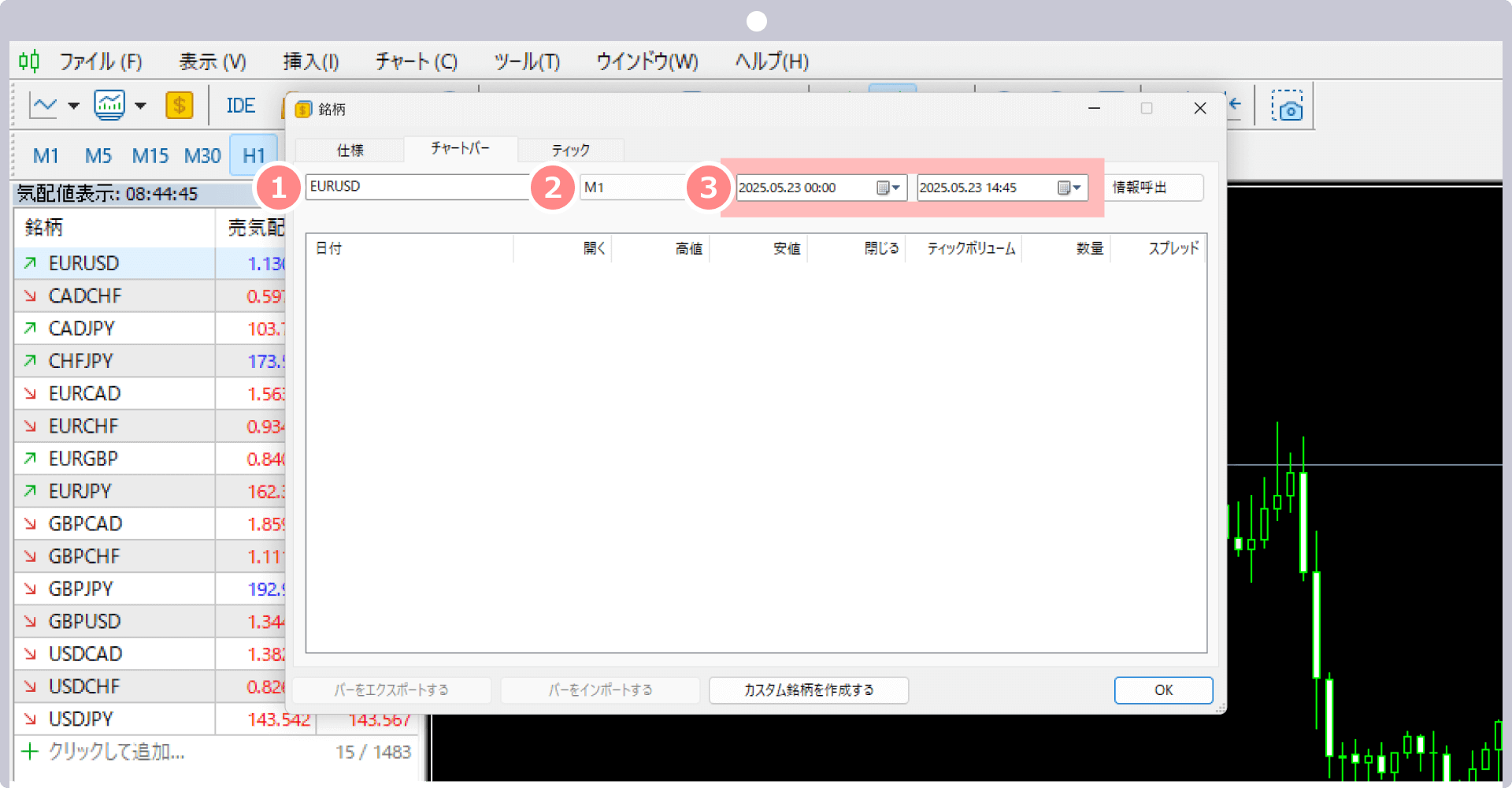This screenshot has width=1512, height=788.
Task: Click the バーをインポートする button
Action: click(x=600, y=690)
